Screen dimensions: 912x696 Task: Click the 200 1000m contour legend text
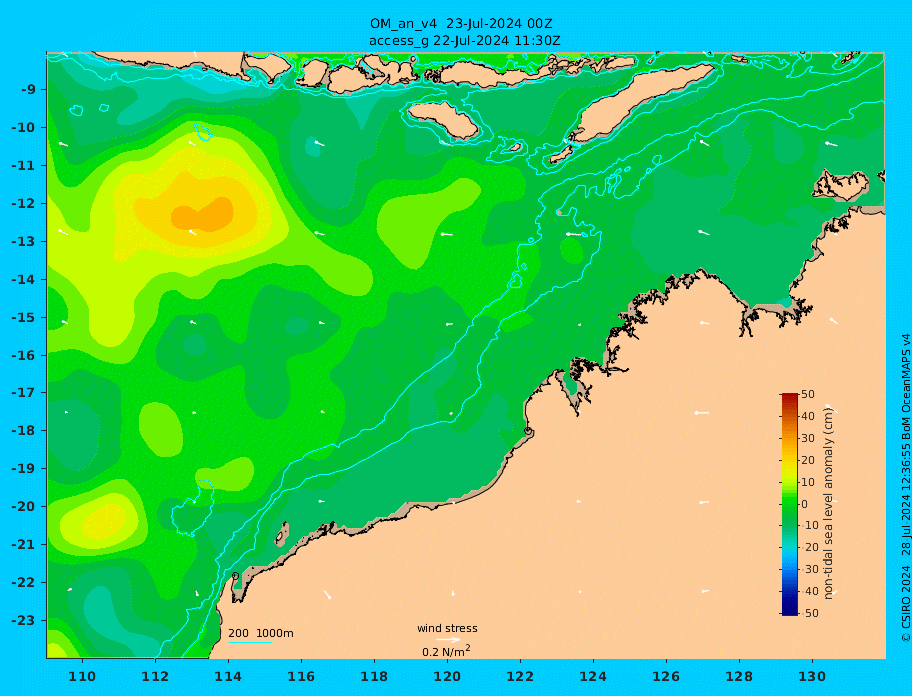261,633
